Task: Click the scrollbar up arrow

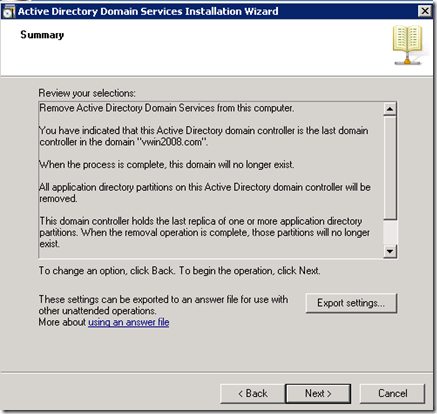Action: click(390, 109)
